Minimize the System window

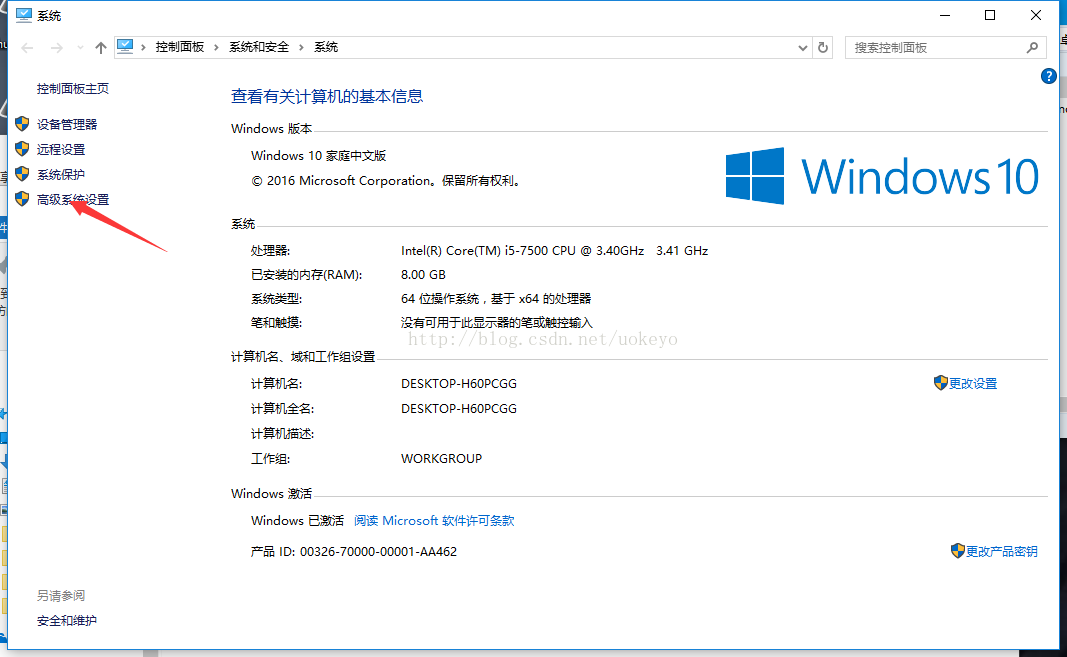pos(945,15)
